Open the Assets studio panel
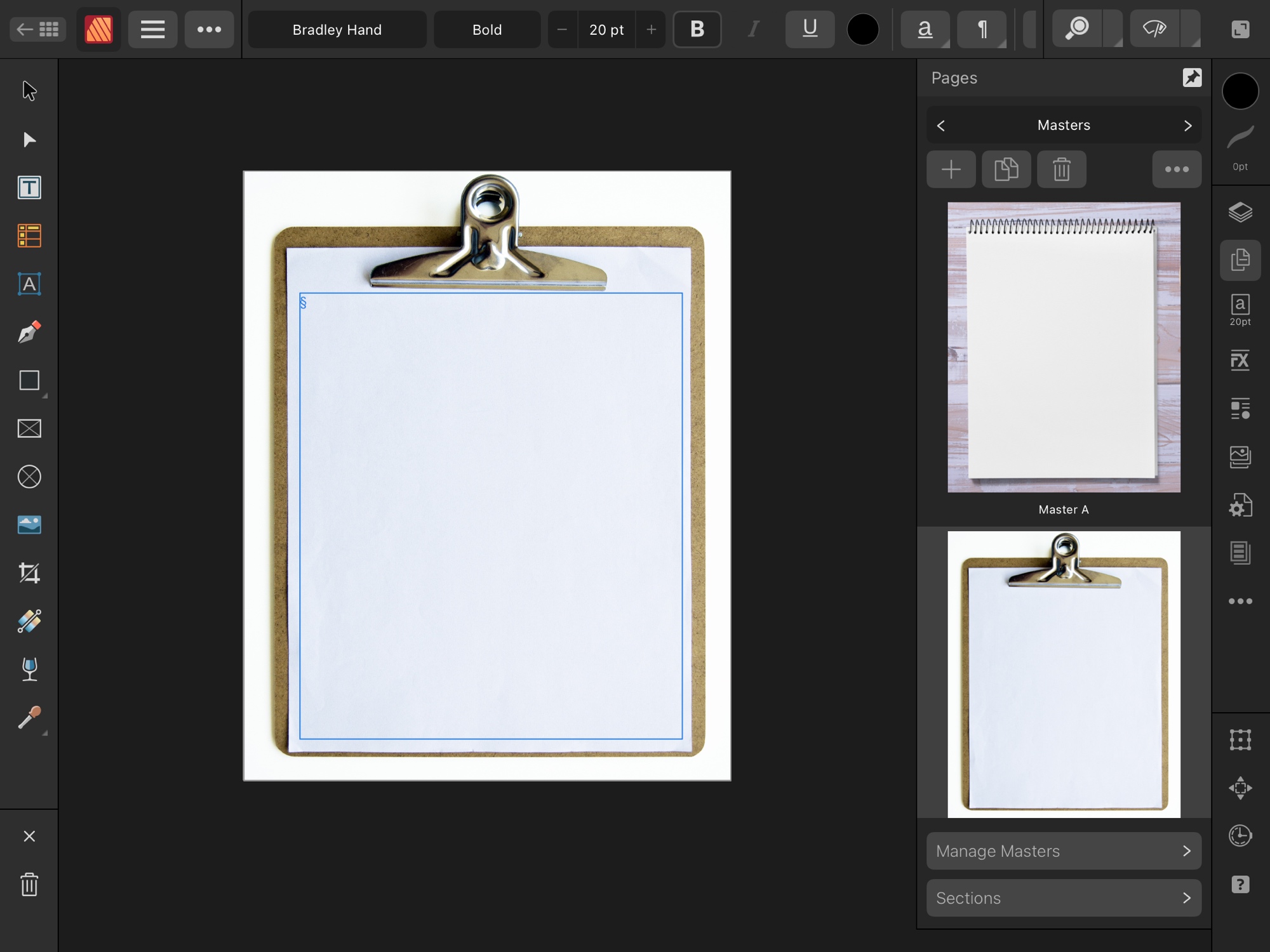The height and width of the screenshot is (952, 1270). coord(1240,505)
